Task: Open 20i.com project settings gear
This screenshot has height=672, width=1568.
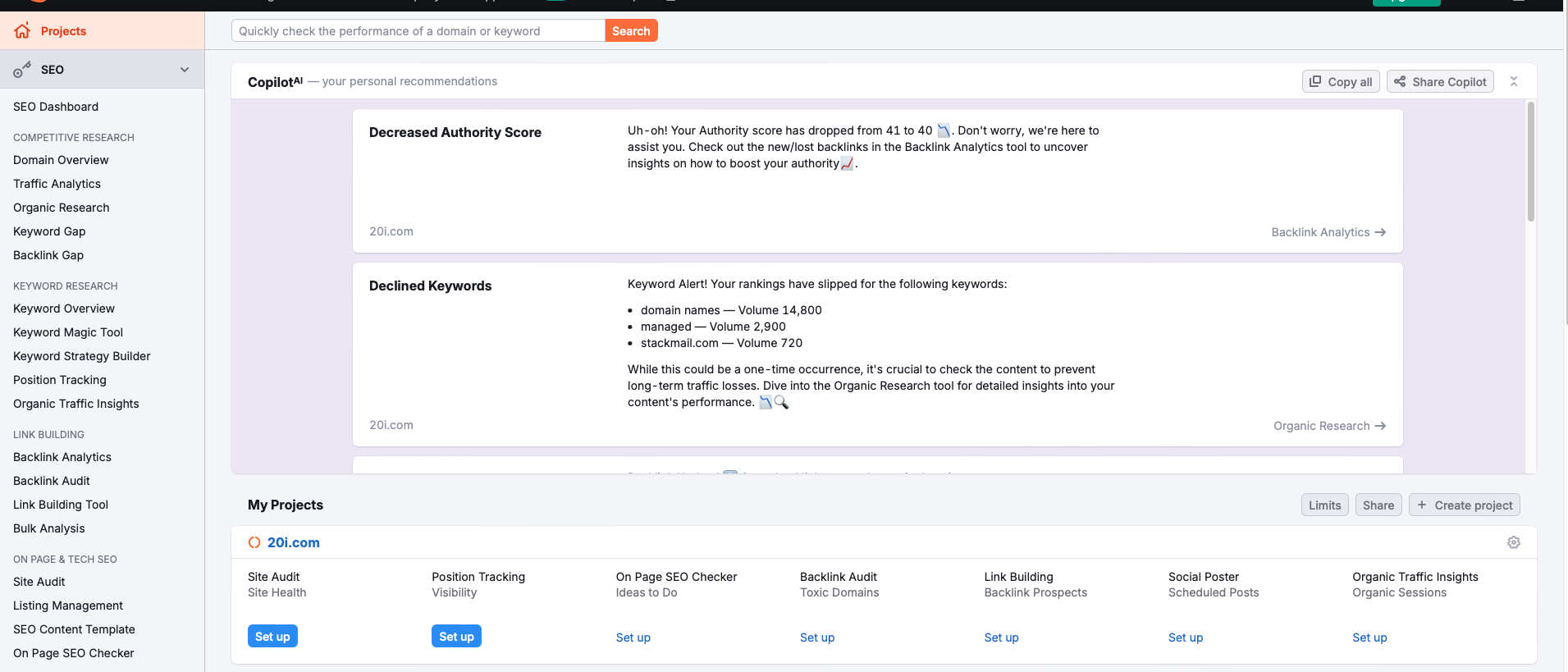Action: [1514, 542]
